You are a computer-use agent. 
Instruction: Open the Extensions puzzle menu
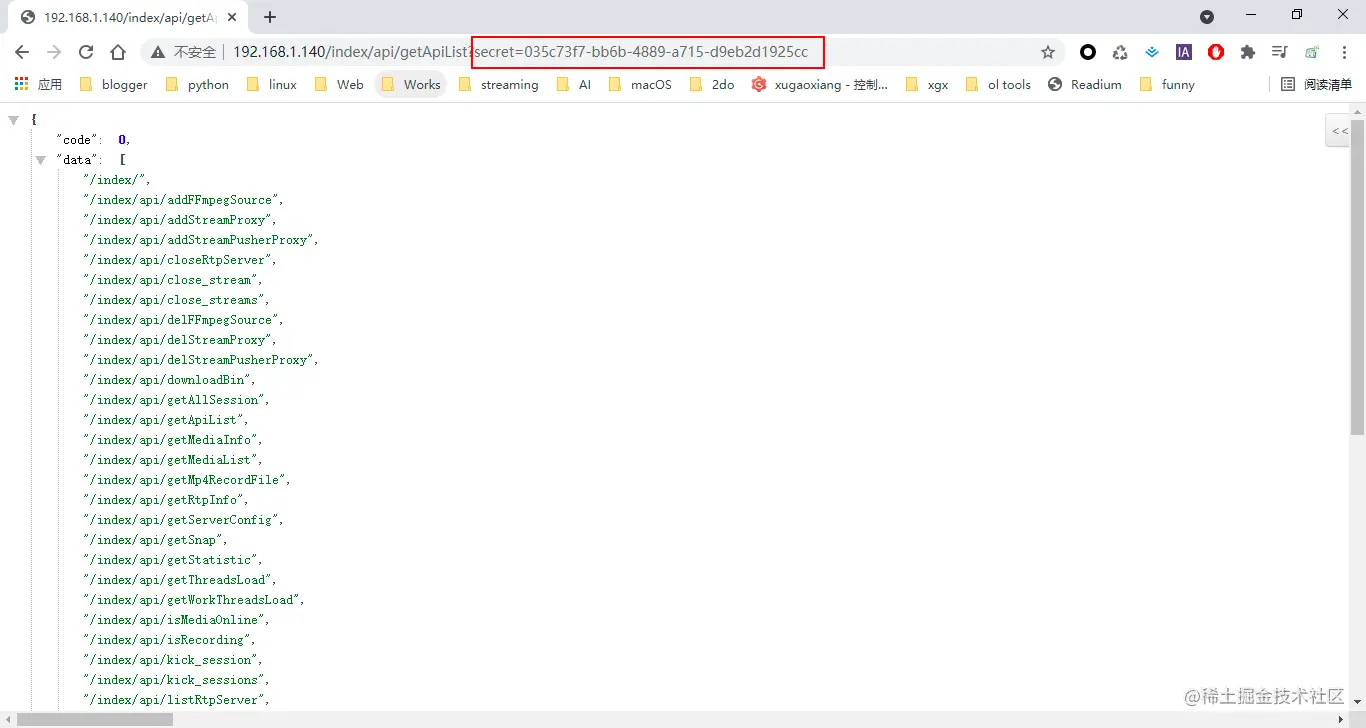pos(1248,52)
